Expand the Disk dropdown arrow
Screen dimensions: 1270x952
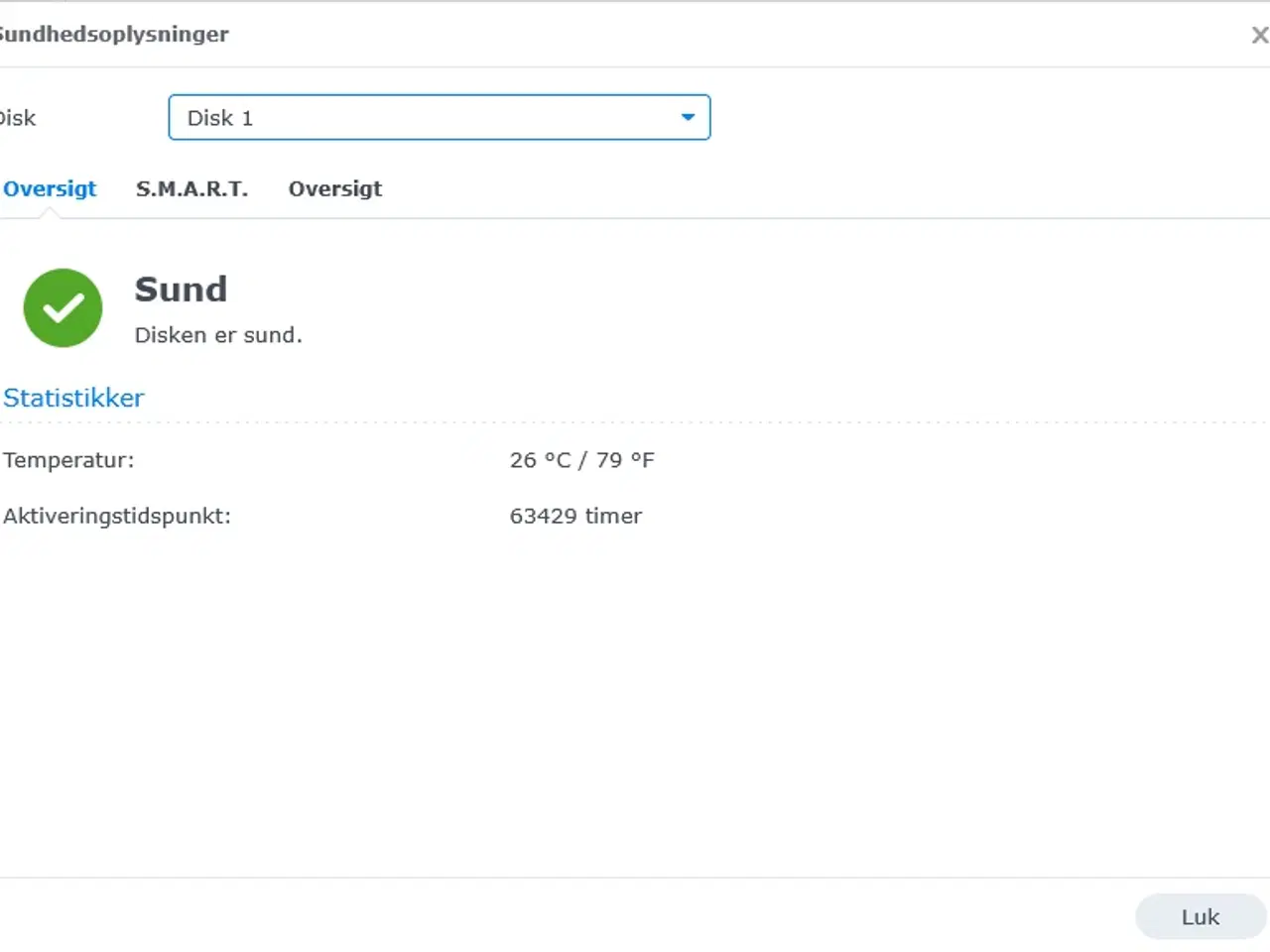[688, 117]
